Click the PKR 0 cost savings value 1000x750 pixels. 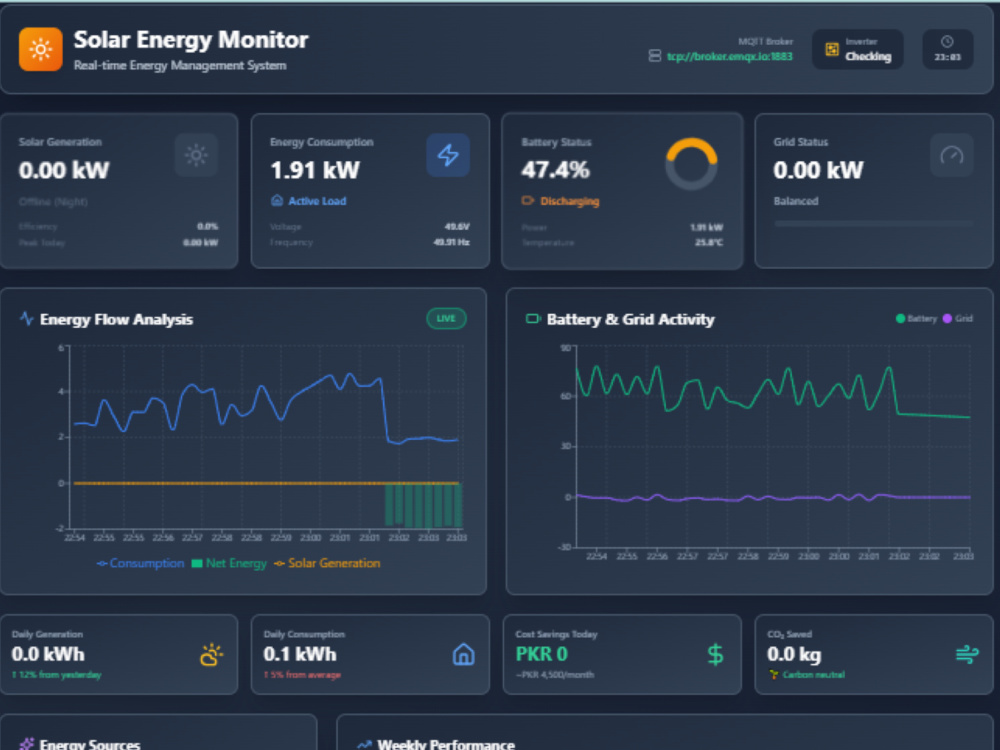[541, 654]
